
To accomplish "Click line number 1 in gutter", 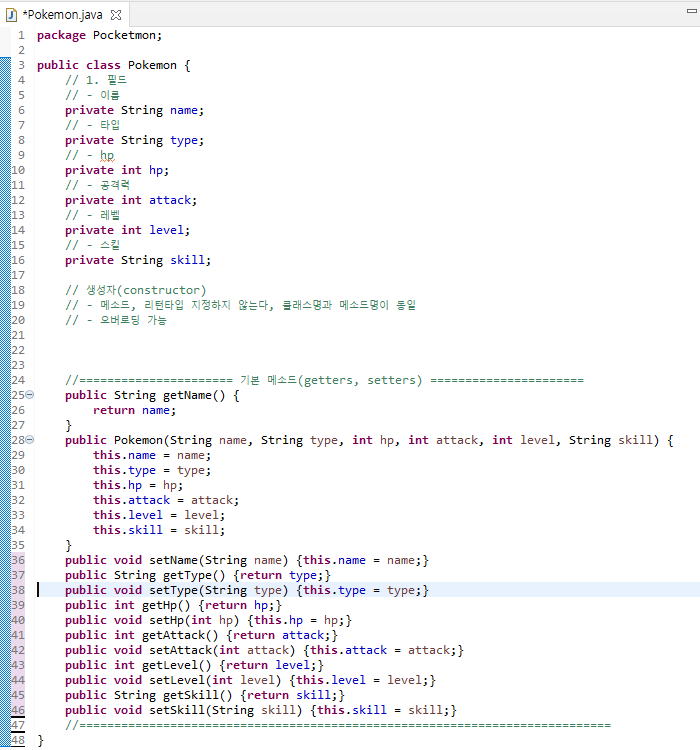I will coord(21,35).
